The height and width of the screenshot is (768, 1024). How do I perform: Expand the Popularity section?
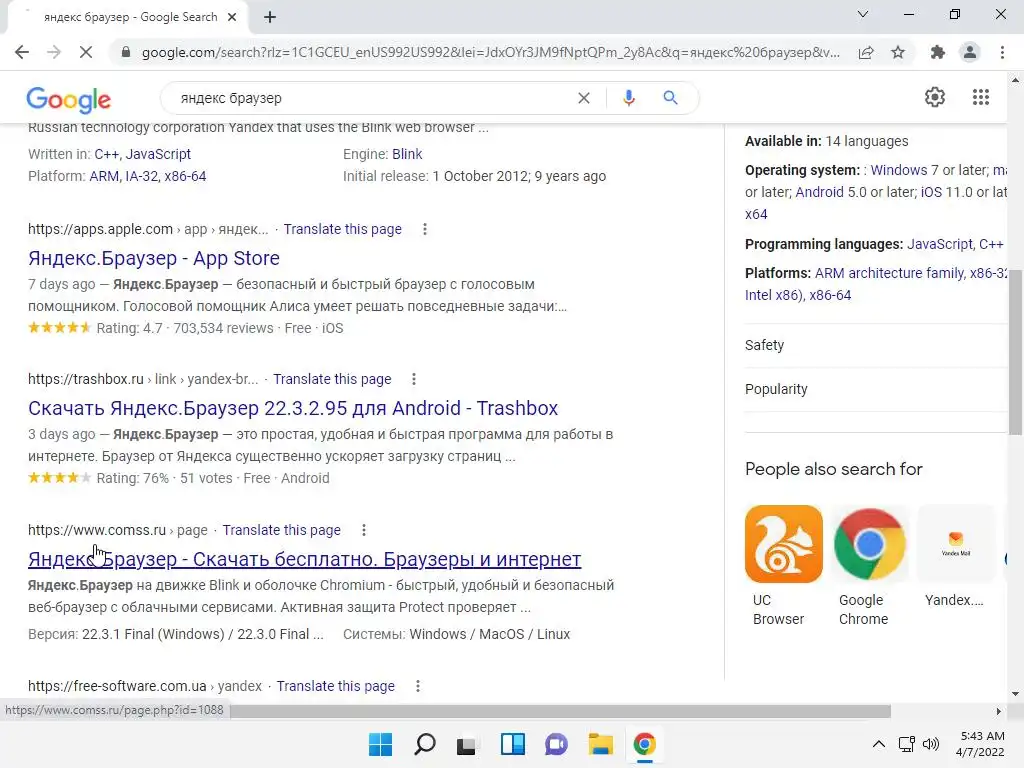[x=876, y=389]
